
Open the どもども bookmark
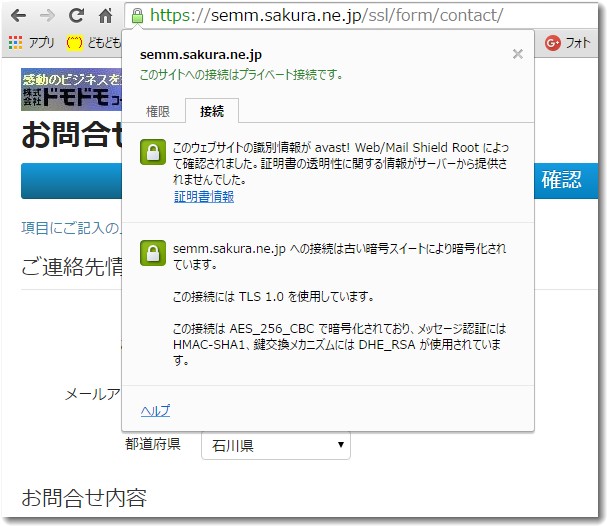click(x=94, y=42)
